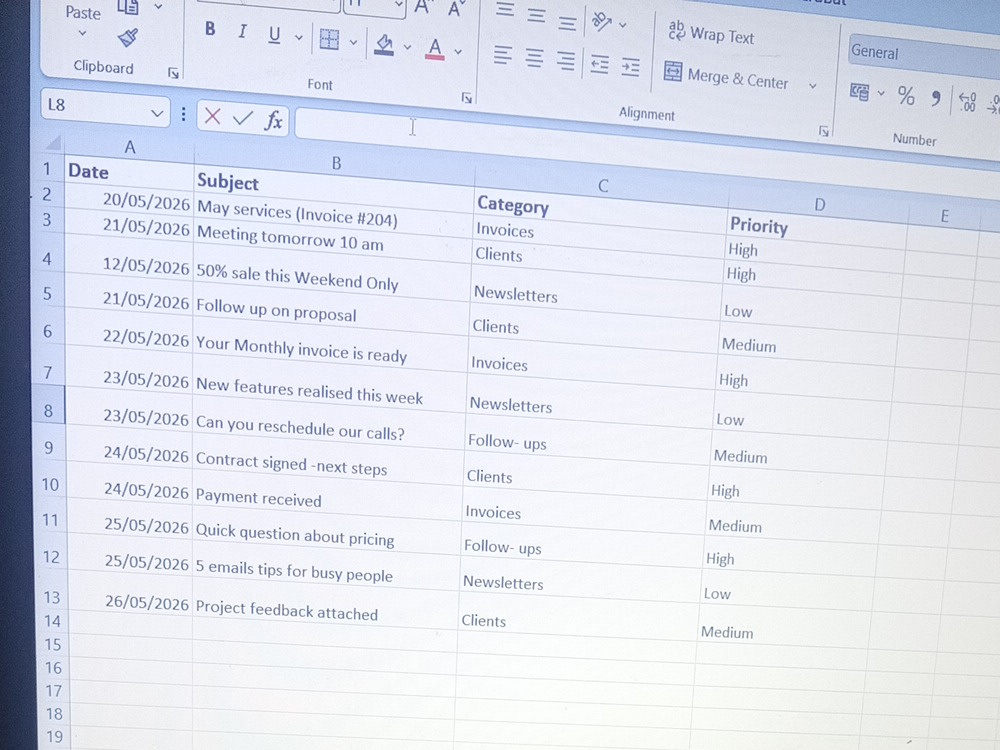Select the "Priority" header cell
This screenshot has width=1000, height=750.
[x=818, y=228]
